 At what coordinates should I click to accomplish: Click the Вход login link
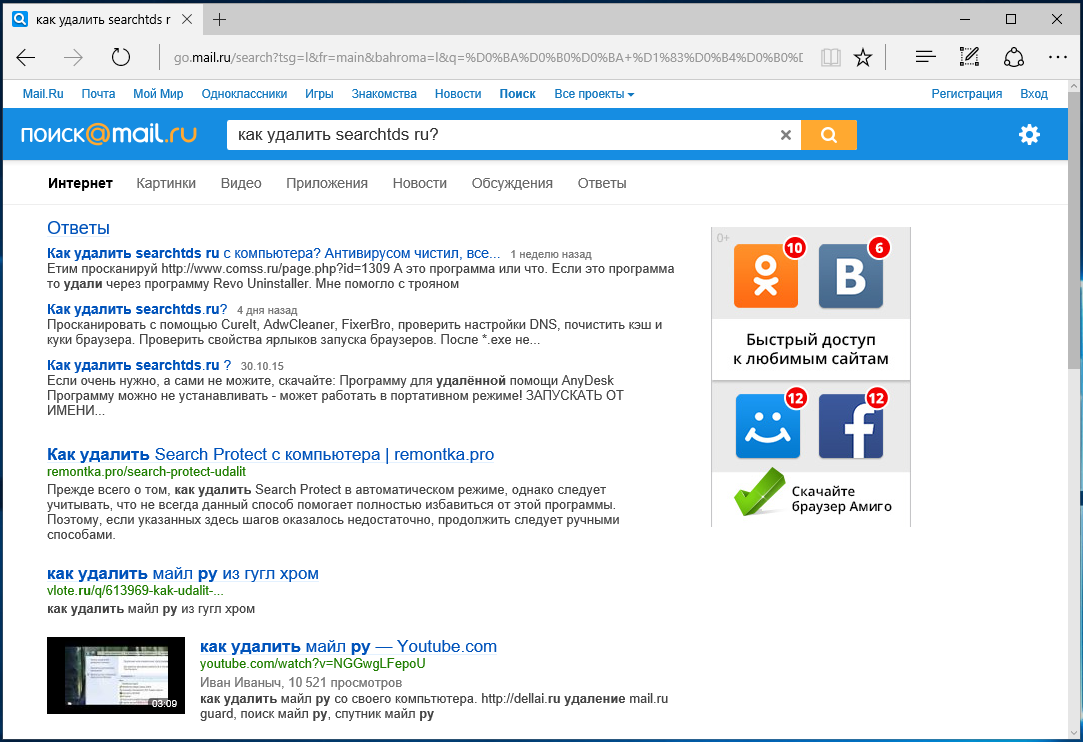[1034, 94]
